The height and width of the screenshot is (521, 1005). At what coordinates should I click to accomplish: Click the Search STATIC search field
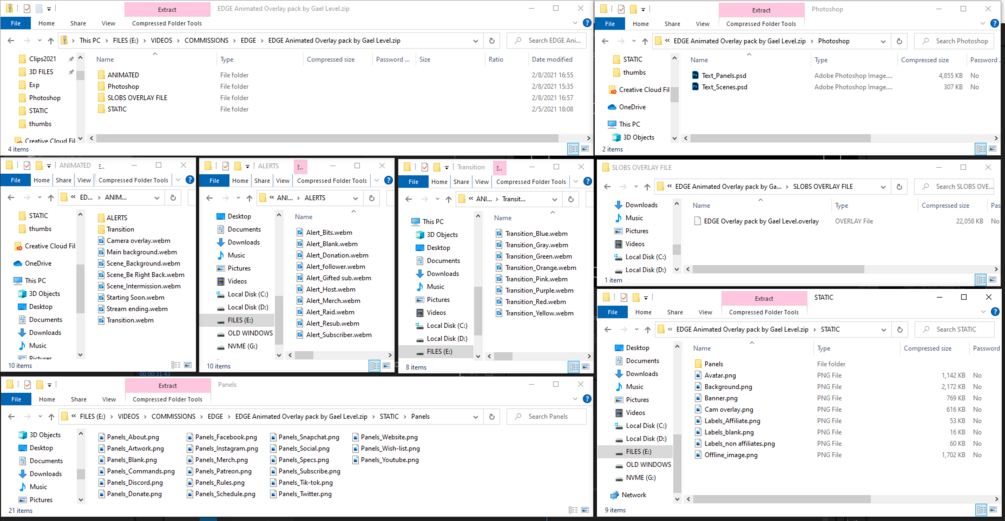coord(956,329)
